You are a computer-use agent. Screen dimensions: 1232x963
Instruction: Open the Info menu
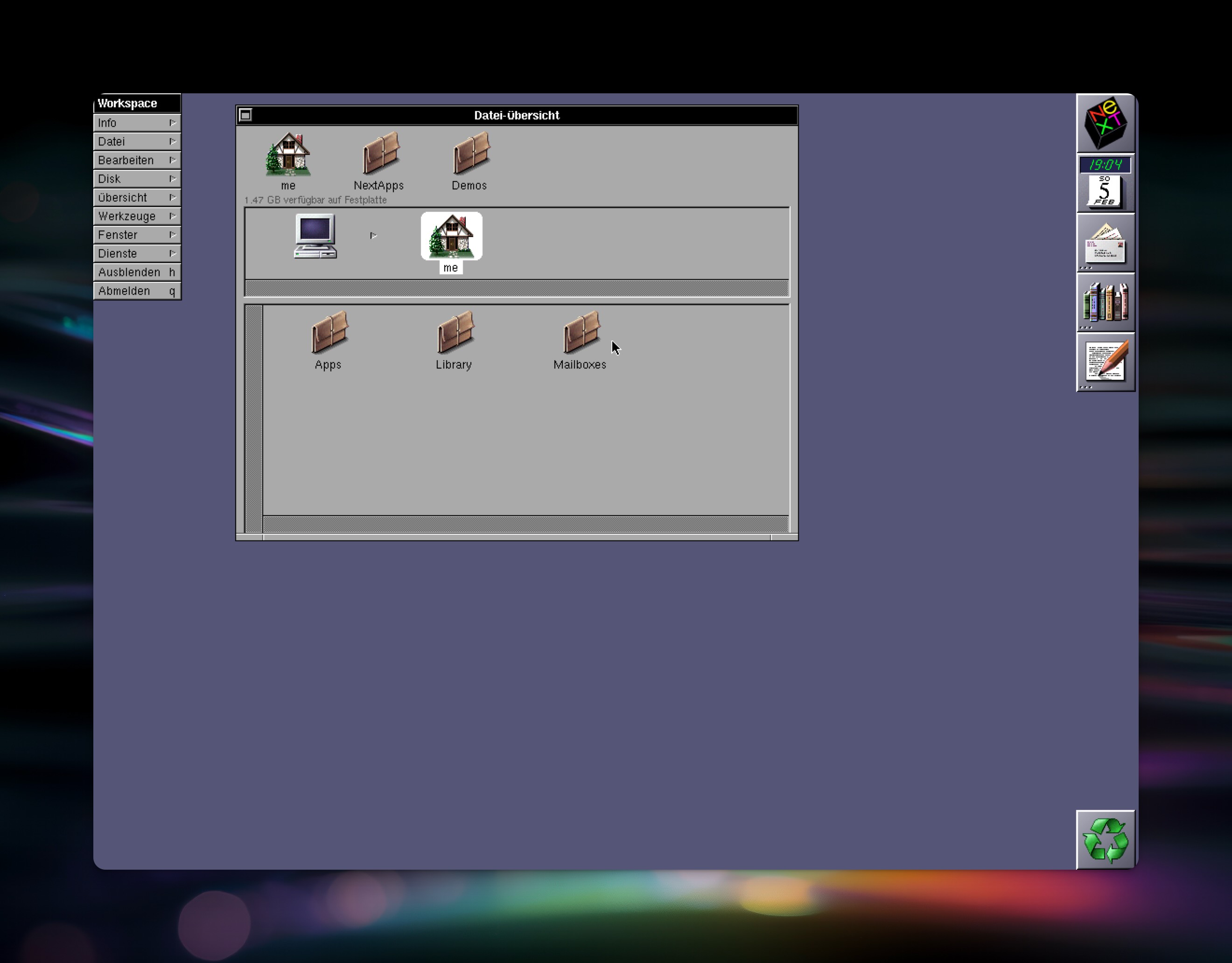point(137,123)
